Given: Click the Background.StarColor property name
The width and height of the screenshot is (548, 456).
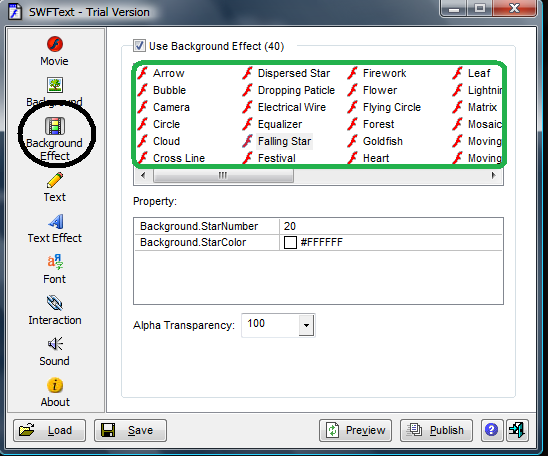Looking at the screenshot, I should tap(193, 242).
